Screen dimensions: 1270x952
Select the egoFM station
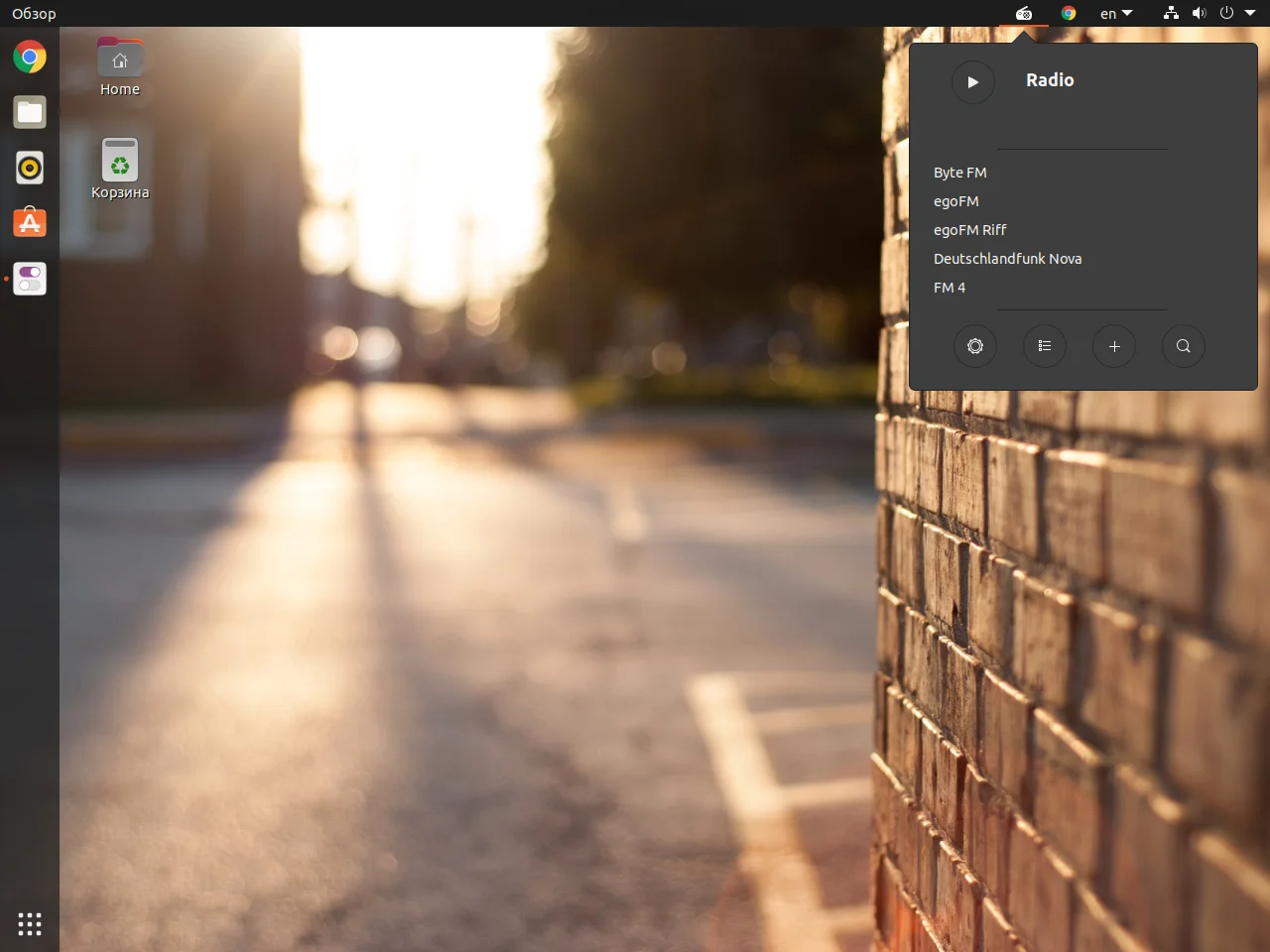click(x=1082, y=201)
